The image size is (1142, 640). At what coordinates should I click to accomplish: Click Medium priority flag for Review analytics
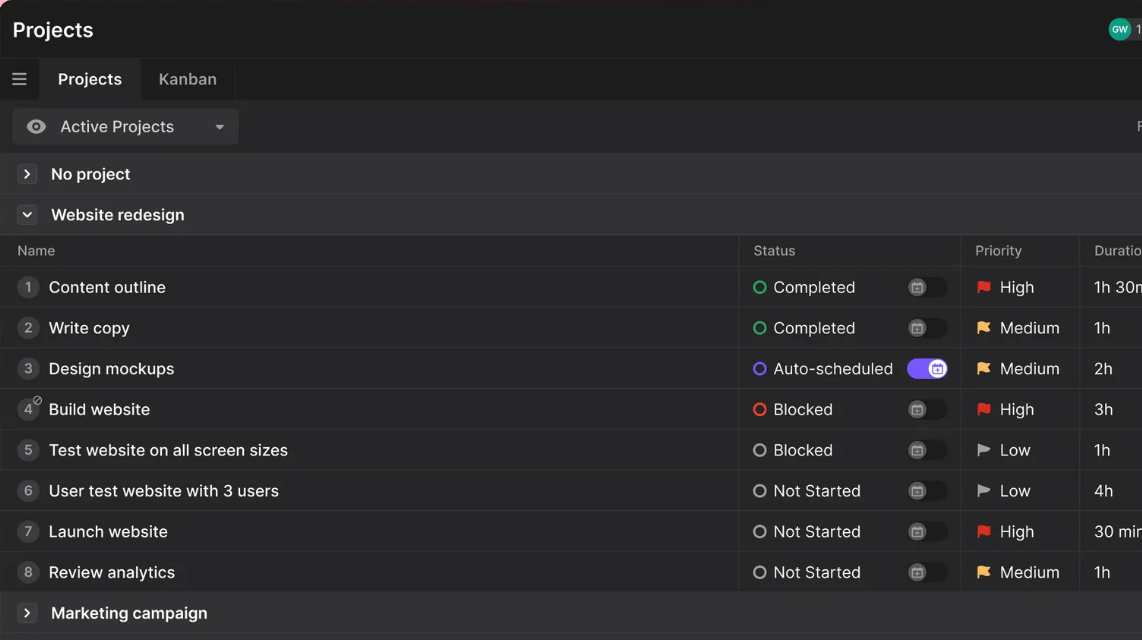pyautogui.click(x=984, y=573)
